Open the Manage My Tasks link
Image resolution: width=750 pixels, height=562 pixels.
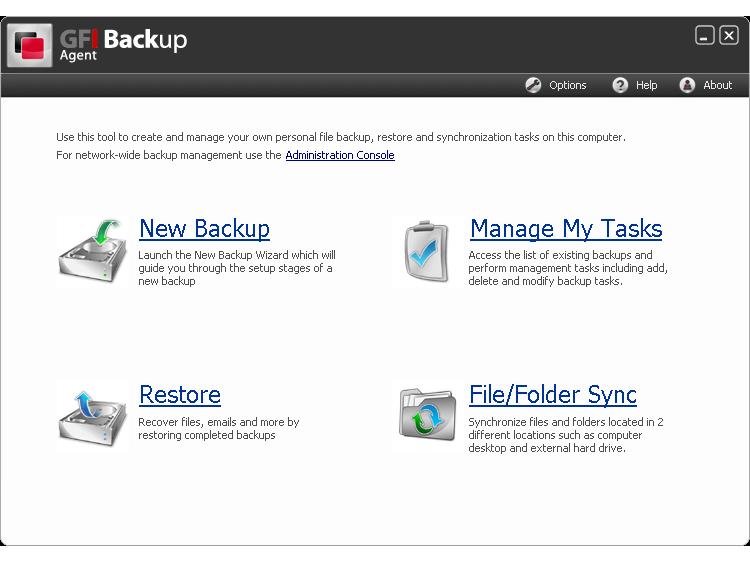coord(566,229)
